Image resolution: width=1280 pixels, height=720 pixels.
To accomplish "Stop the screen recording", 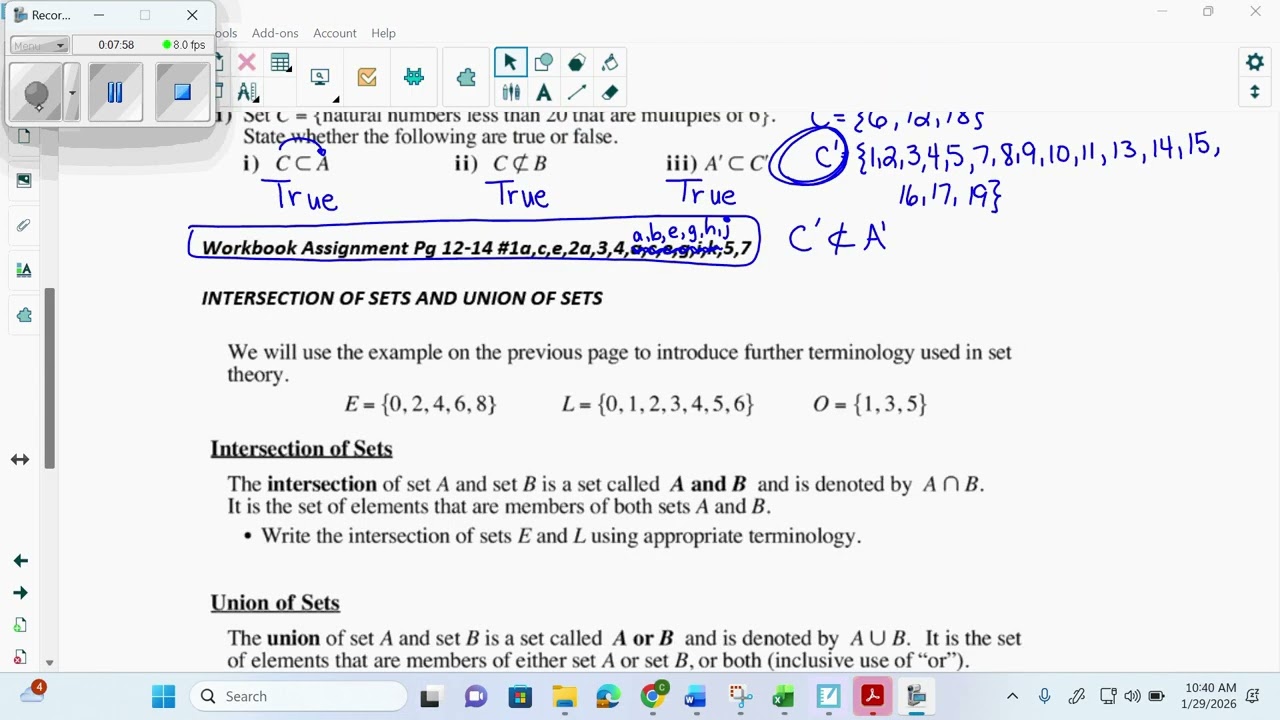I will 182,92.
